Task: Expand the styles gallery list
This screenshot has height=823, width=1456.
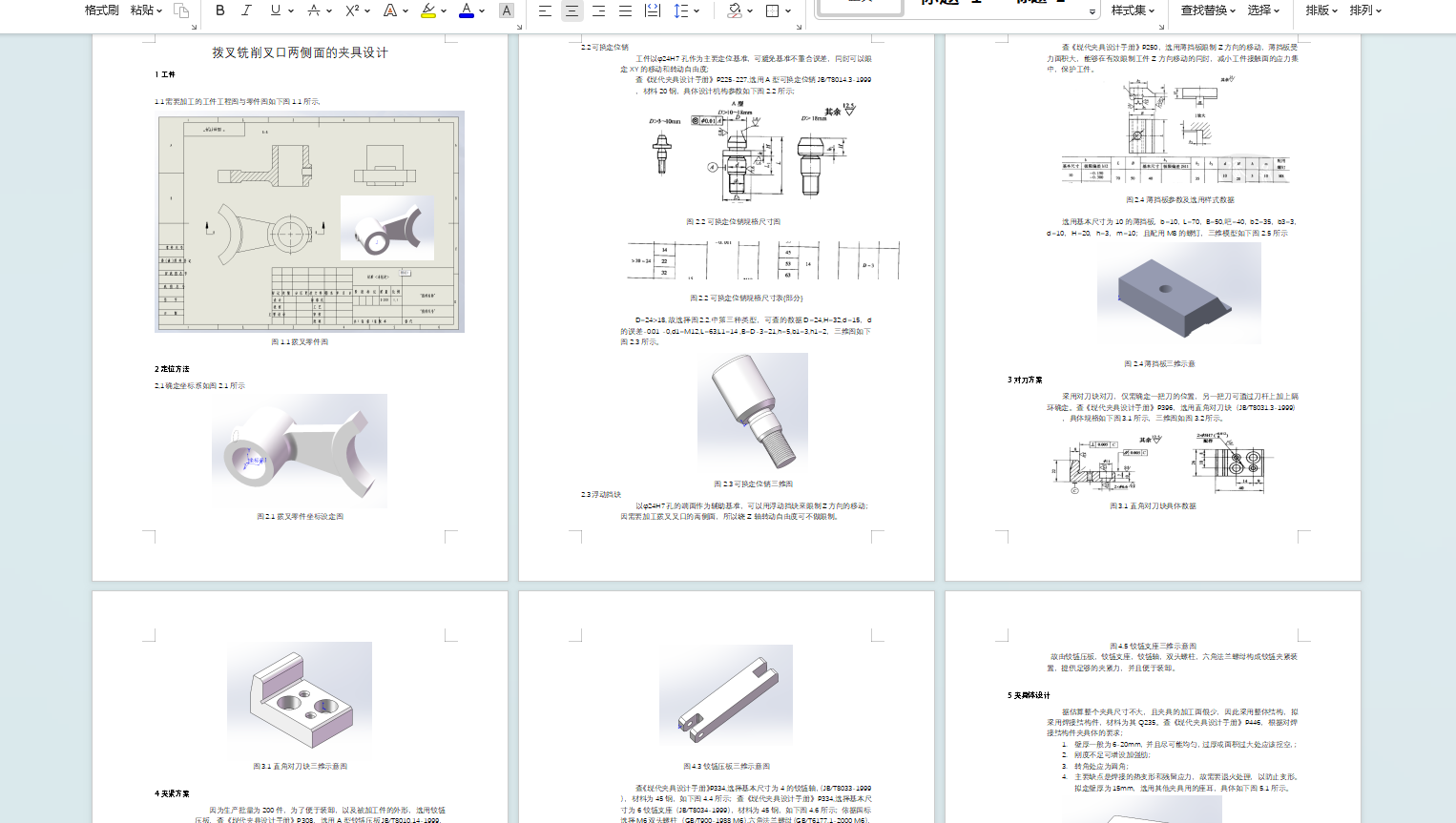Action: 1092,11
